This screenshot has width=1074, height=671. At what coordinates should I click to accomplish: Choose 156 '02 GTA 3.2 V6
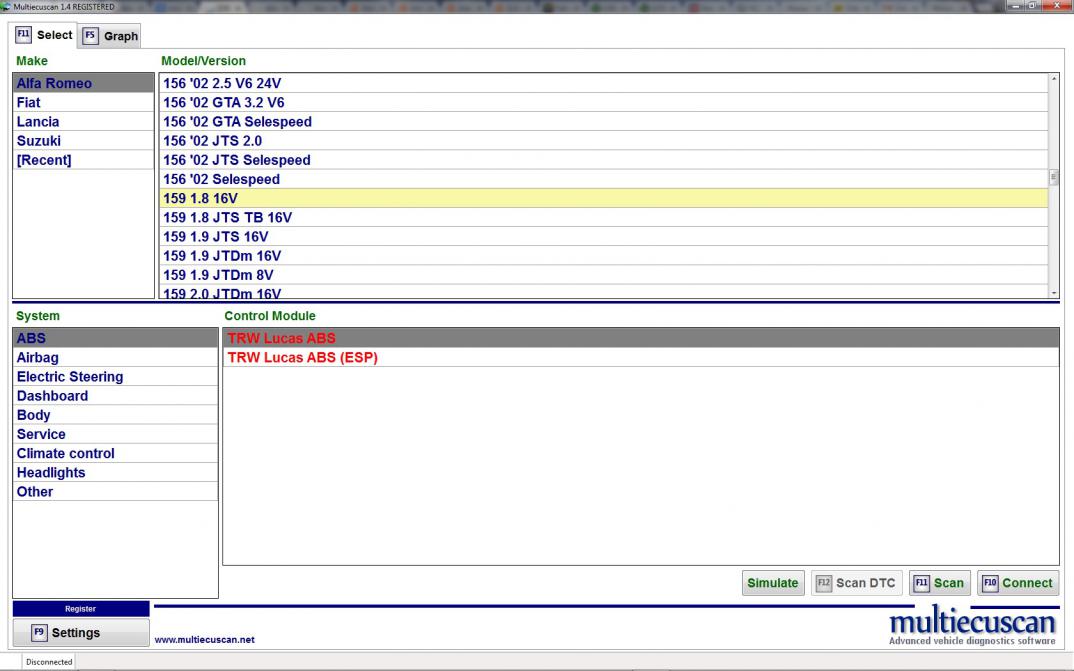tap(603, 102)
